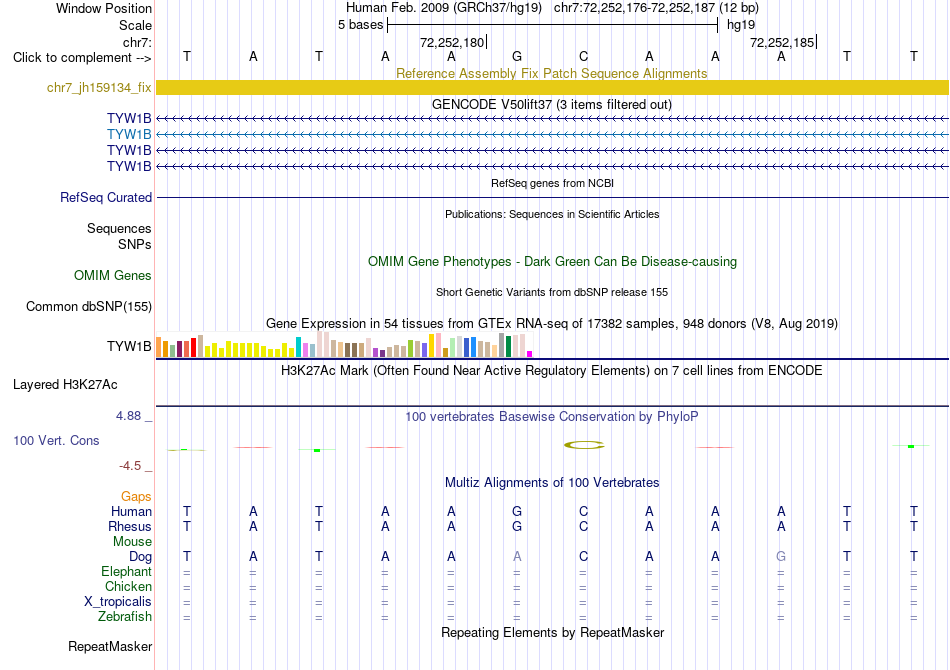Click the 4.88 PhyloP upper scale value
Viewport: 950px width, 670px height.
[128, 416]
